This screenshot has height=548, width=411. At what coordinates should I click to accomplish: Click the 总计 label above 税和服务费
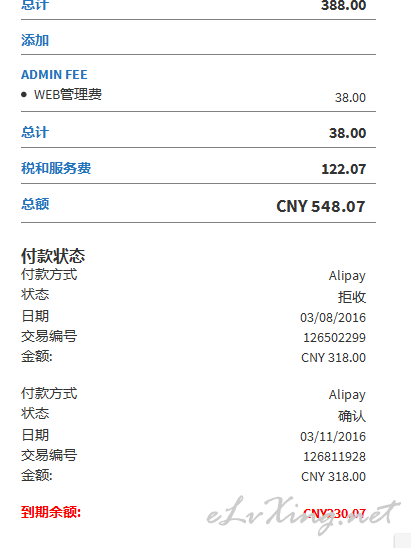coord(35,132)
